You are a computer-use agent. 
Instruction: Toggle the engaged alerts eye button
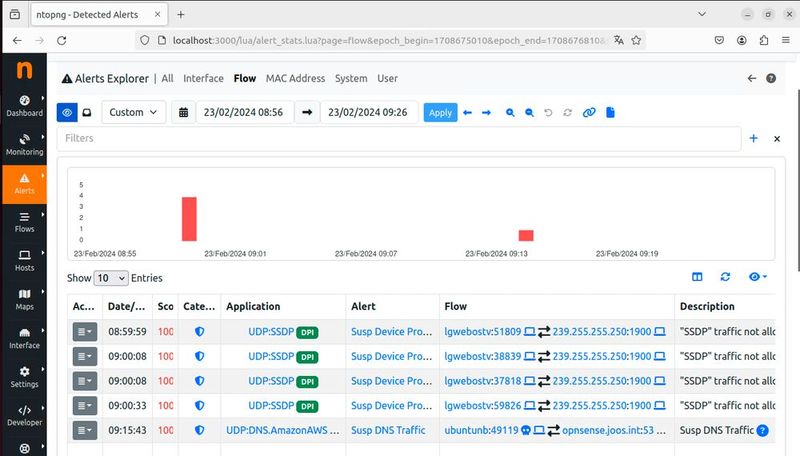(67, 113)
